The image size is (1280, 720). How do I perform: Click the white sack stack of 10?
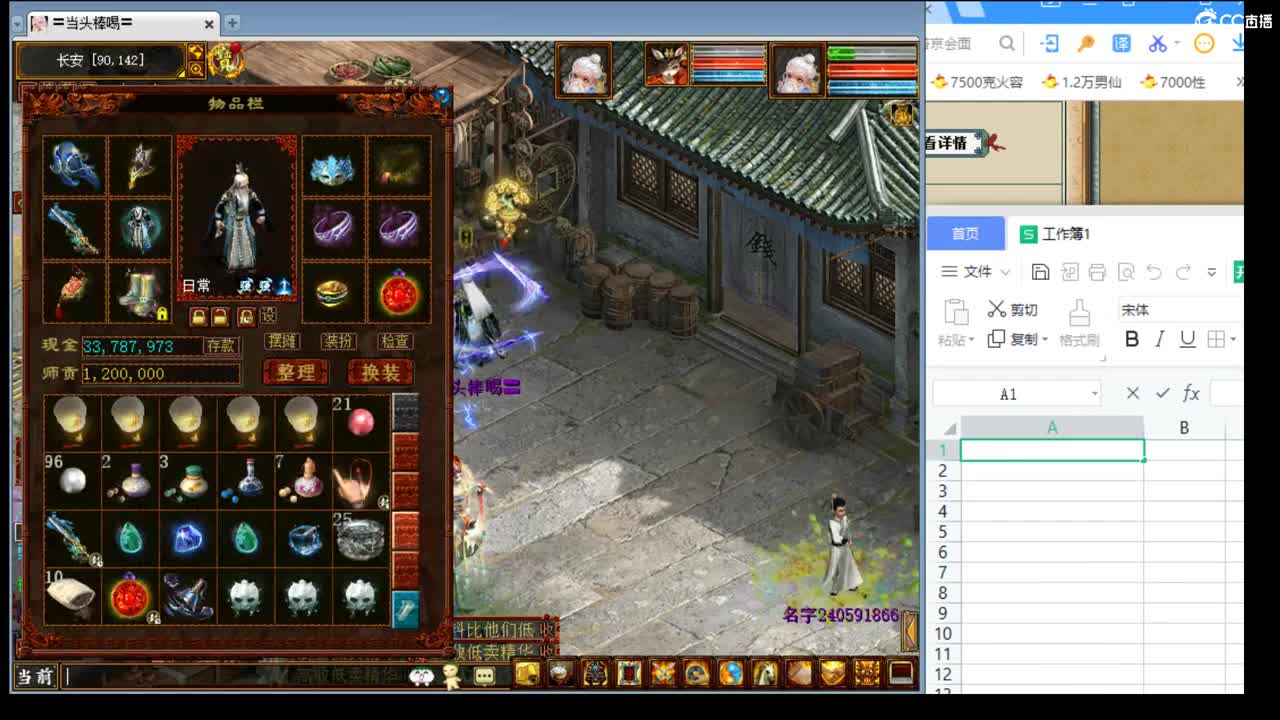point(73,597)
